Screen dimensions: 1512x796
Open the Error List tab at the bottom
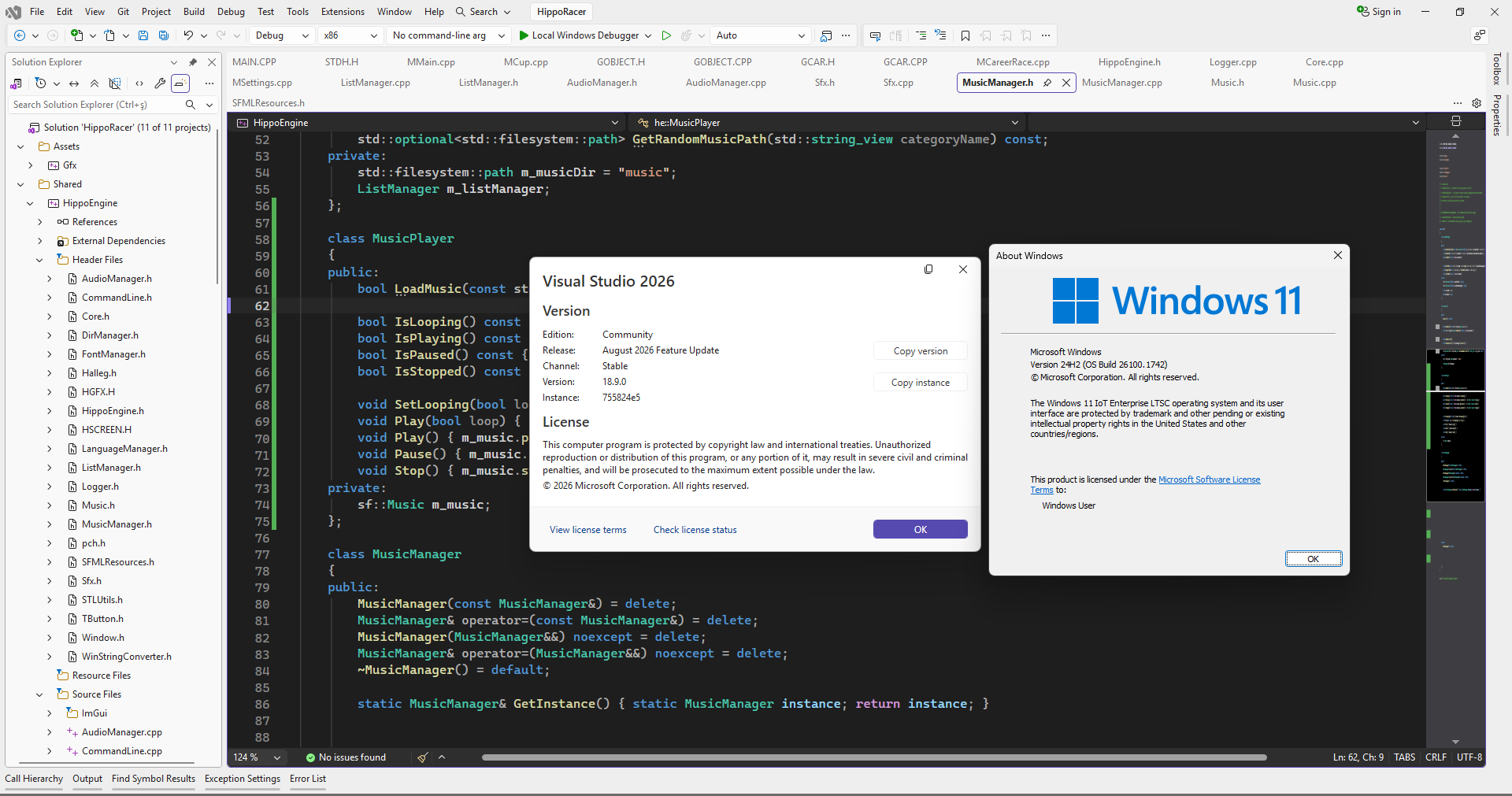(x=308, y=779)
